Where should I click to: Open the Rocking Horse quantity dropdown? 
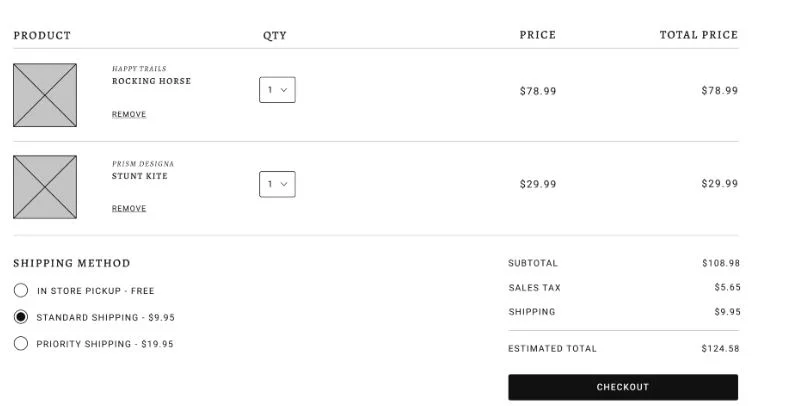point(277,90)
